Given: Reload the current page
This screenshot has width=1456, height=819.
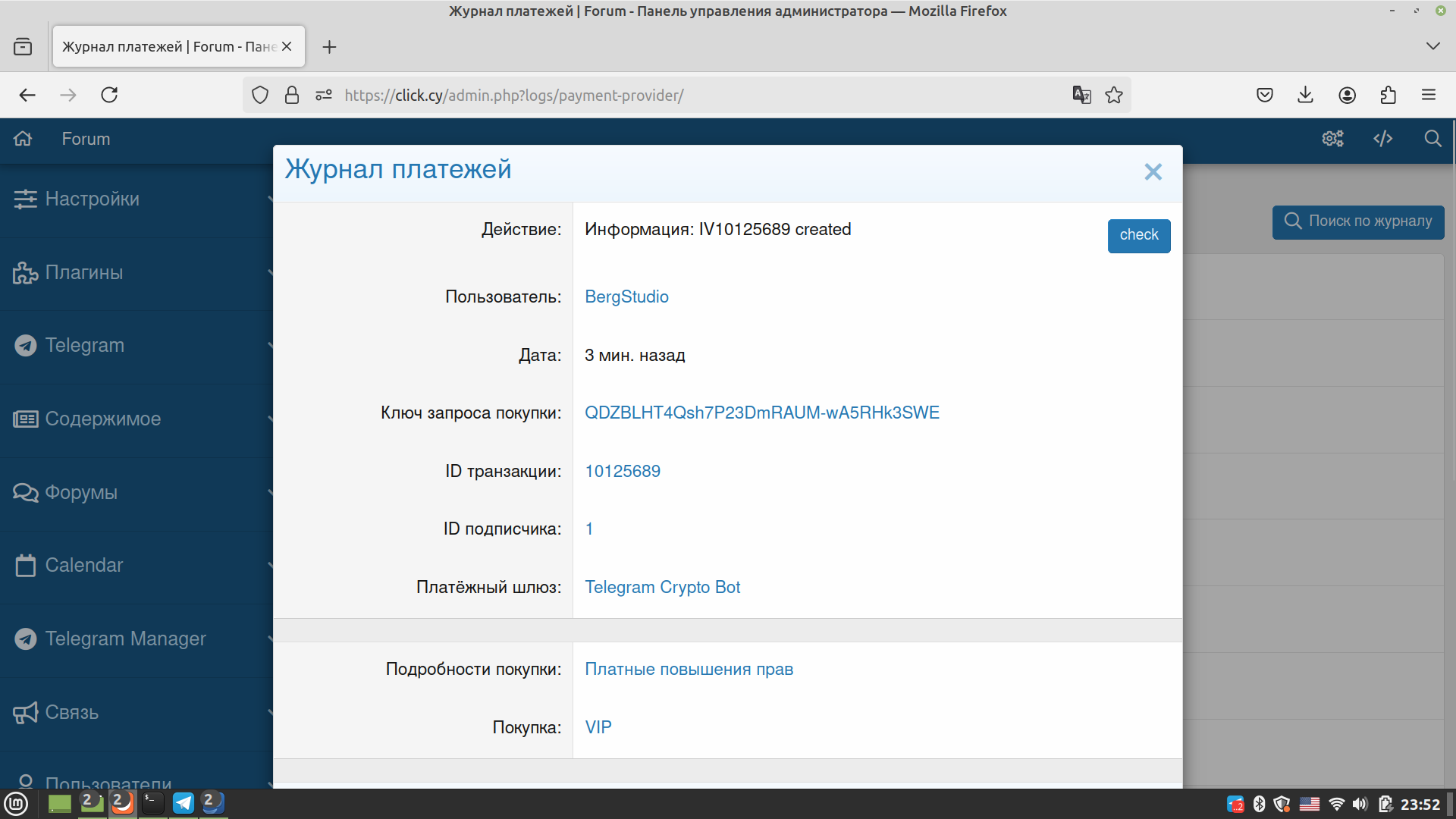Looking at the screenshot, I should click(109, 95).
